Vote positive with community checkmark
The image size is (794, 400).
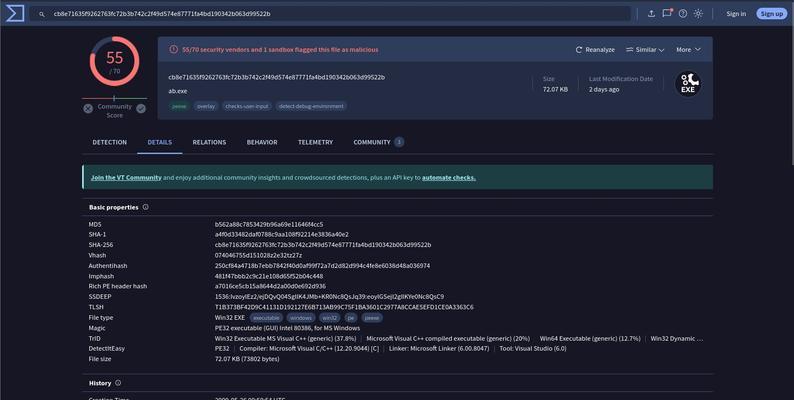click(141, 108)
